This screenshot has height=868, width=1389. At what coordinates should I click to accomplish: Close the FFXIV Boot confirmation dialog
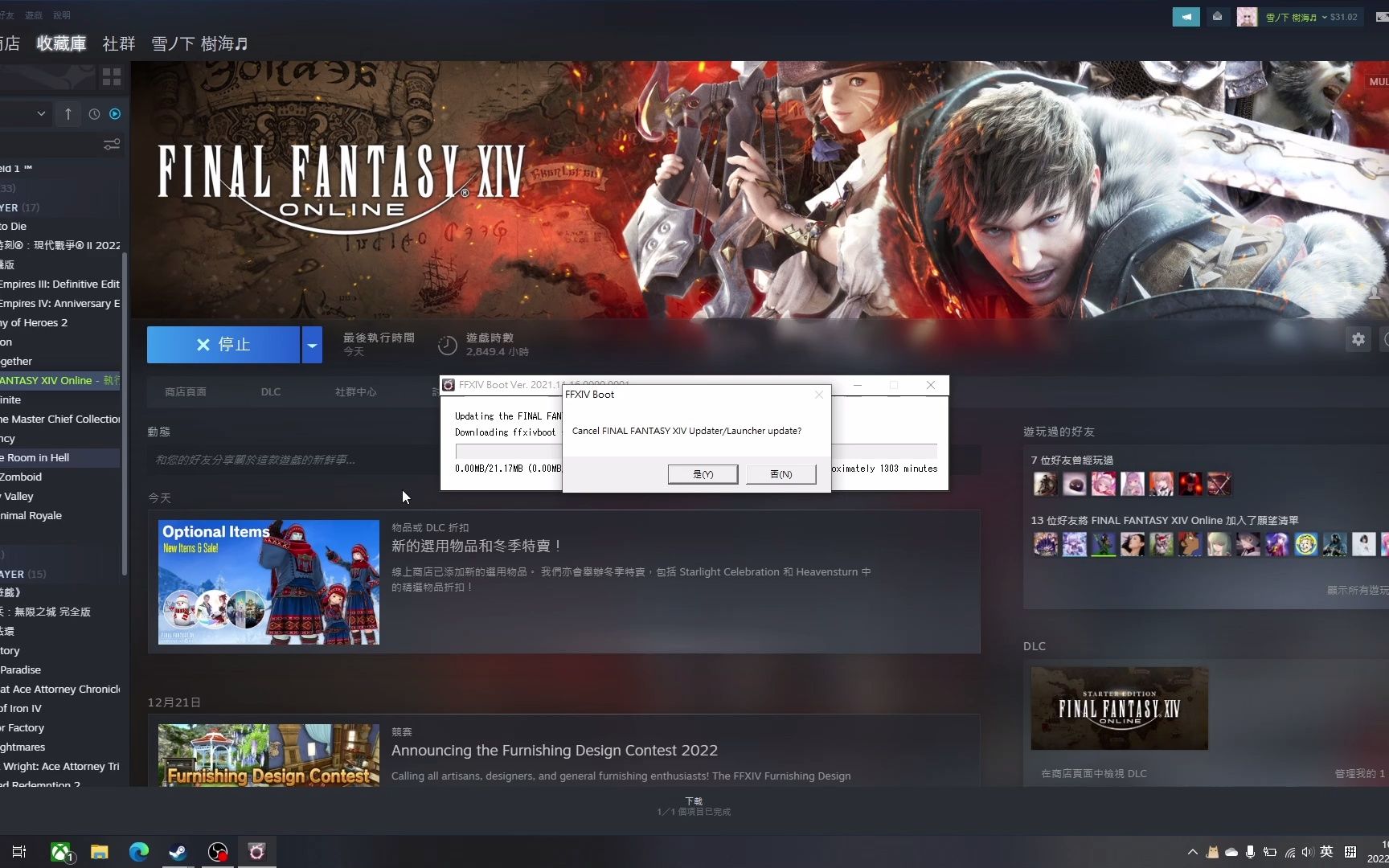click(819, 395)
